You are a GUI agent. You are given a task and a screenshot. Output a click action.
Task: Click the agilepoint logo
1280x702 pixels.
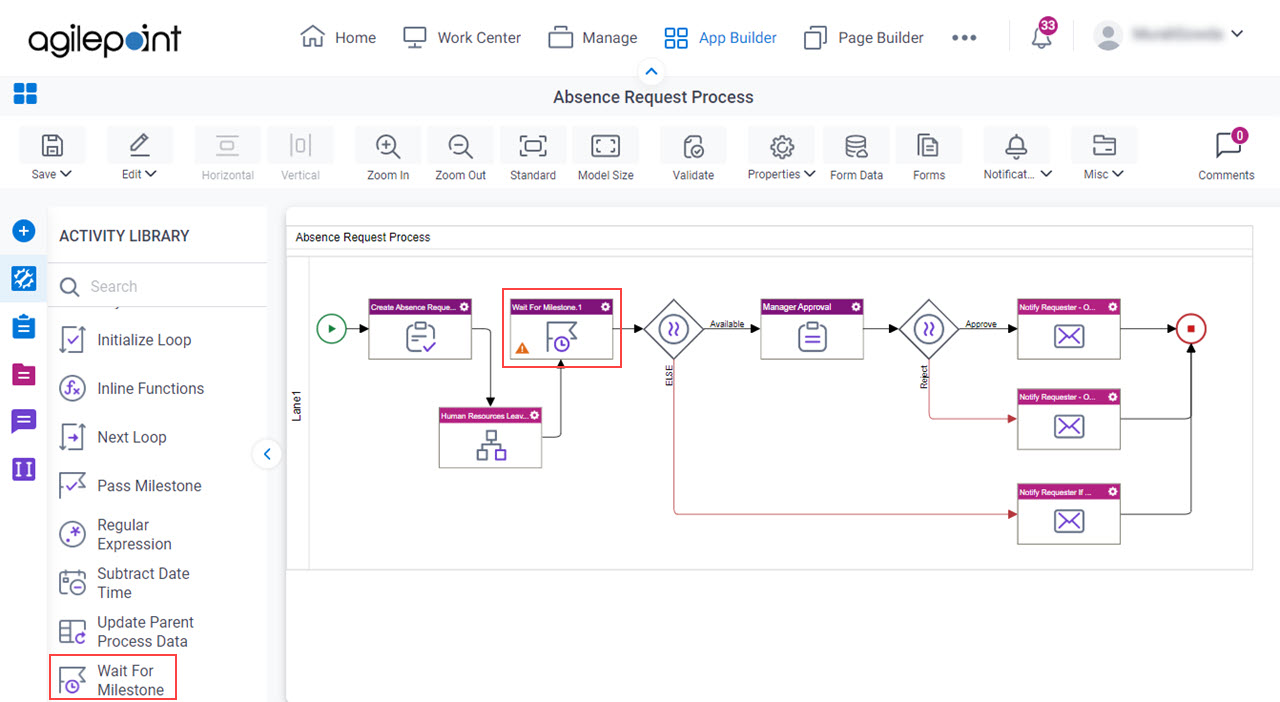[x=105, y=38]
